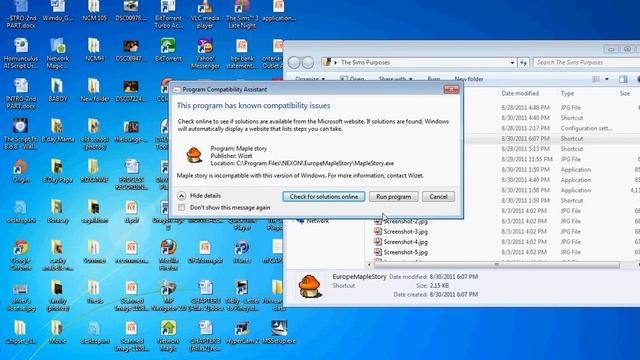Image resolution: width=640 pixels, height=360 pixels.
Task: Select green BitTorrent desktop icon
Action: [168, 49]
